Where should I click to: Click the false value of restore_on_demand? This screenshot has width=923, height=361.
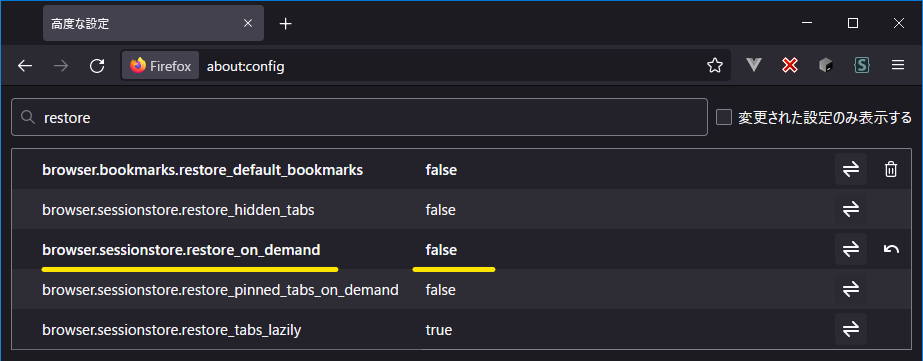pyautogui.click(x=441, y=250)
